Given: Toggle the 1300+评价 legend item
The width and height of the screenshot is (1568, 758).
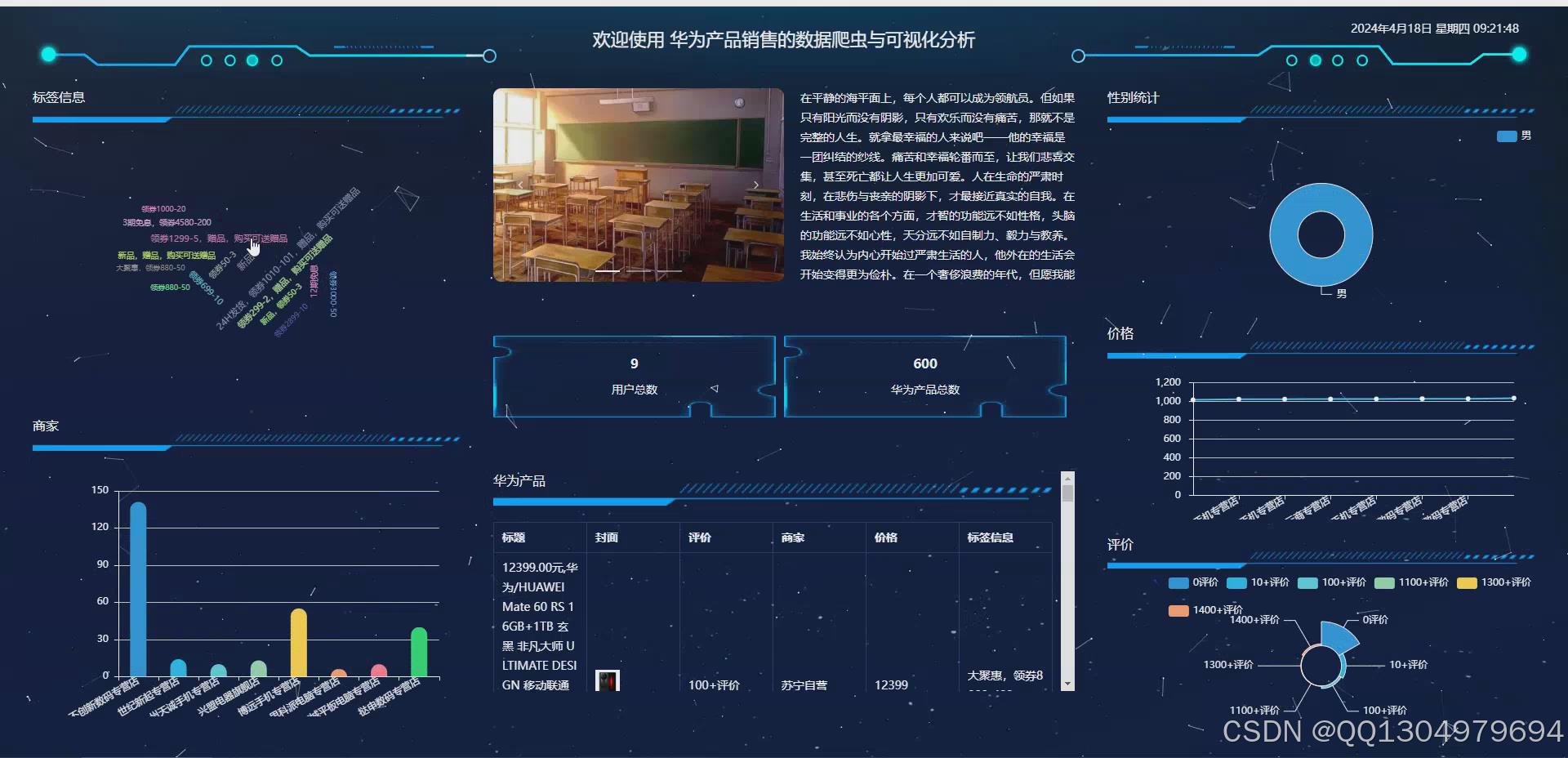Looking at the screenshot, I should pyautogui.click(x=1494, y=582).
